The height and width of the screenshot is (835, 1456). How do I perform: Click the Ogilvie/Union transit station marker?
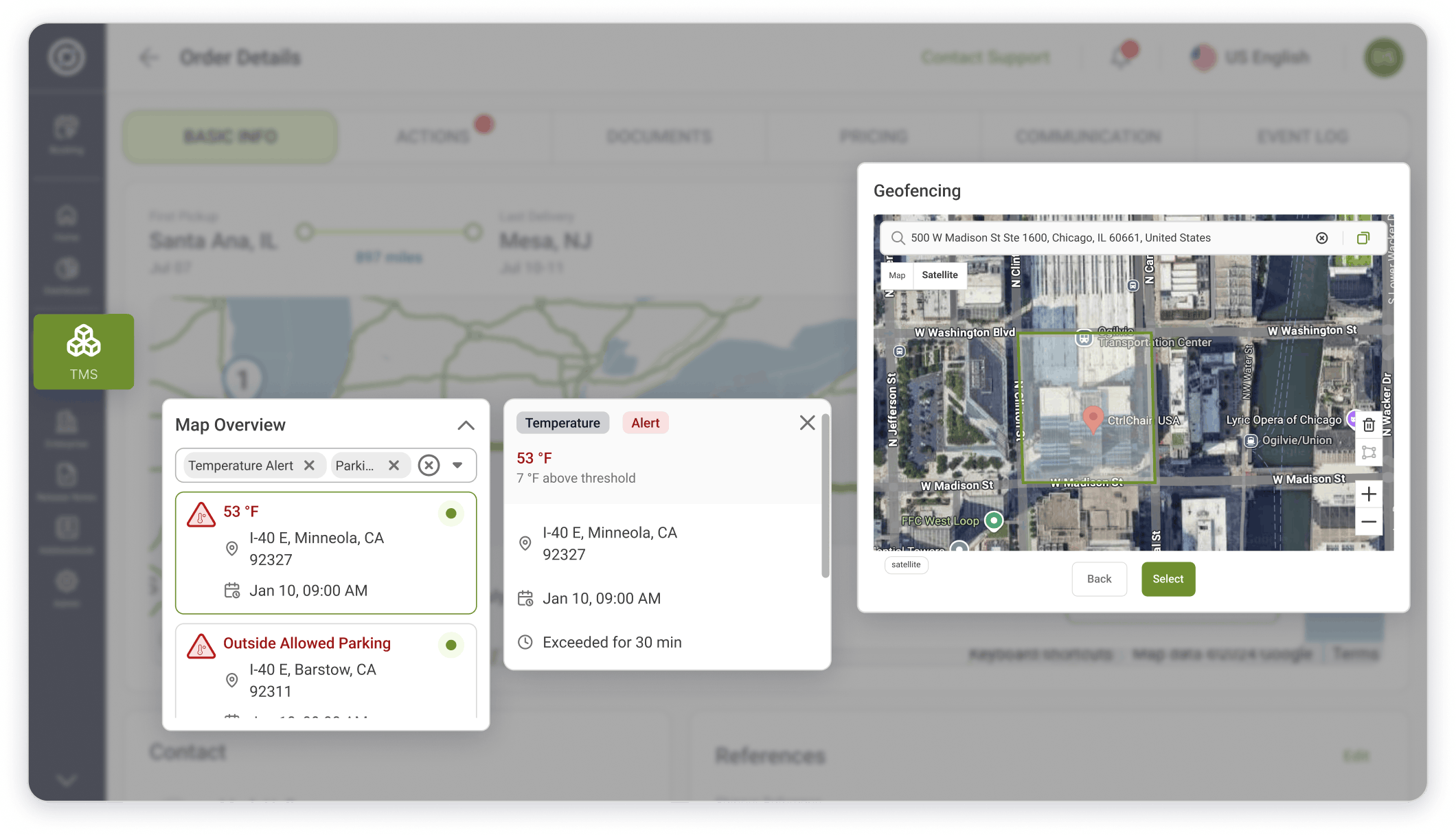click(x=1251, y=440)
